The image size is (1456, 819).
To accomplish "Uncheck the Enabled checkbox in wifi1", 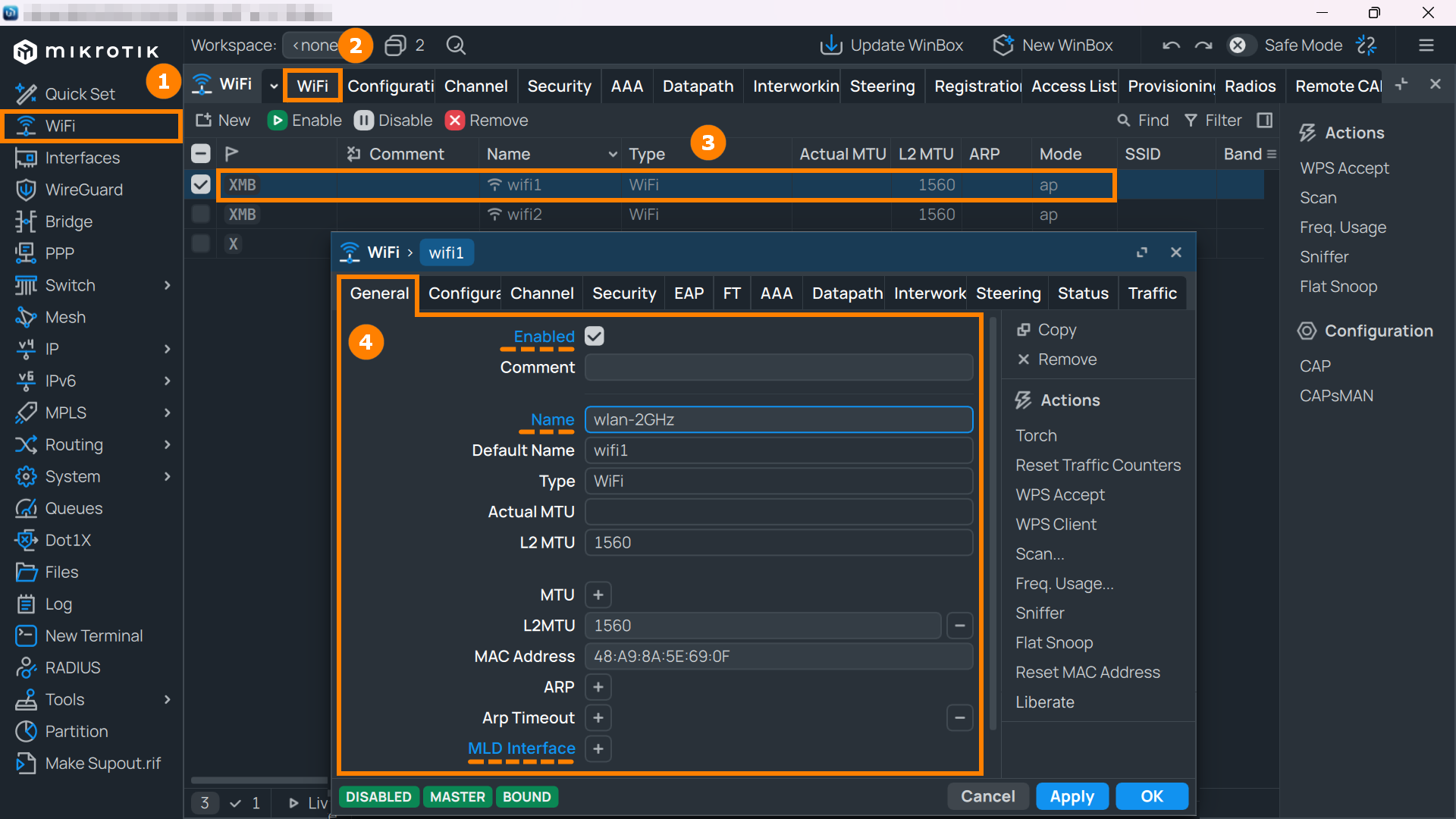I will coord(595,336).
